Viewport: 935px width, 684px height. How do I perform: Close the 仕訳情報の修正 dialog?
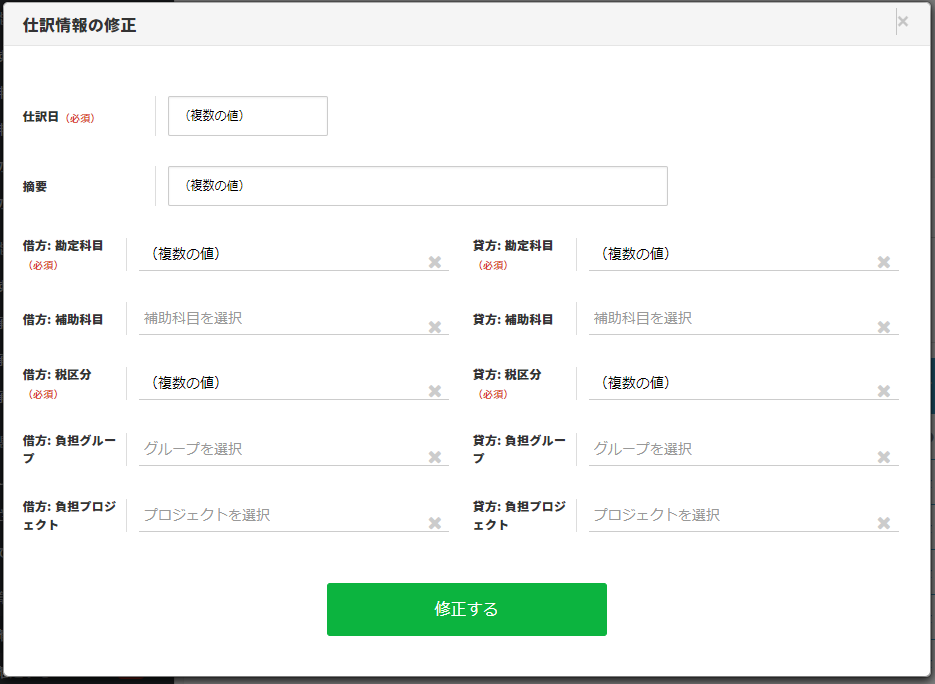click(x=903, y=21)
